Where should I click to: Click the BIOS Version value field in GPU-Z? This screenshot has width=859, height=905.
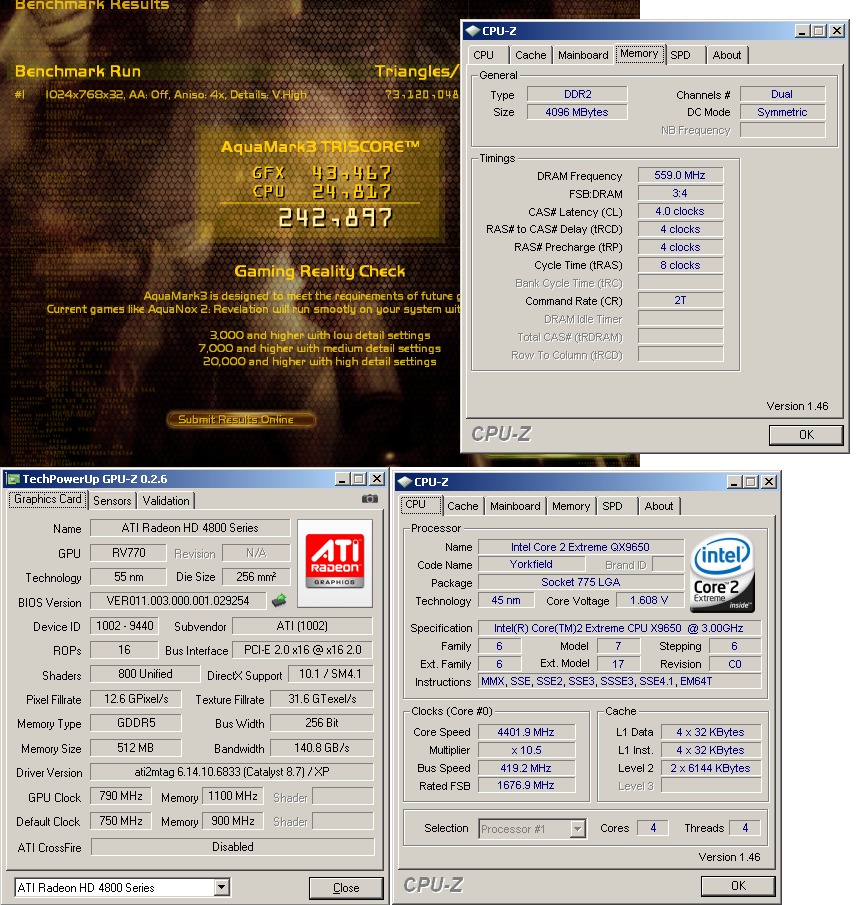tap(178, 601)
